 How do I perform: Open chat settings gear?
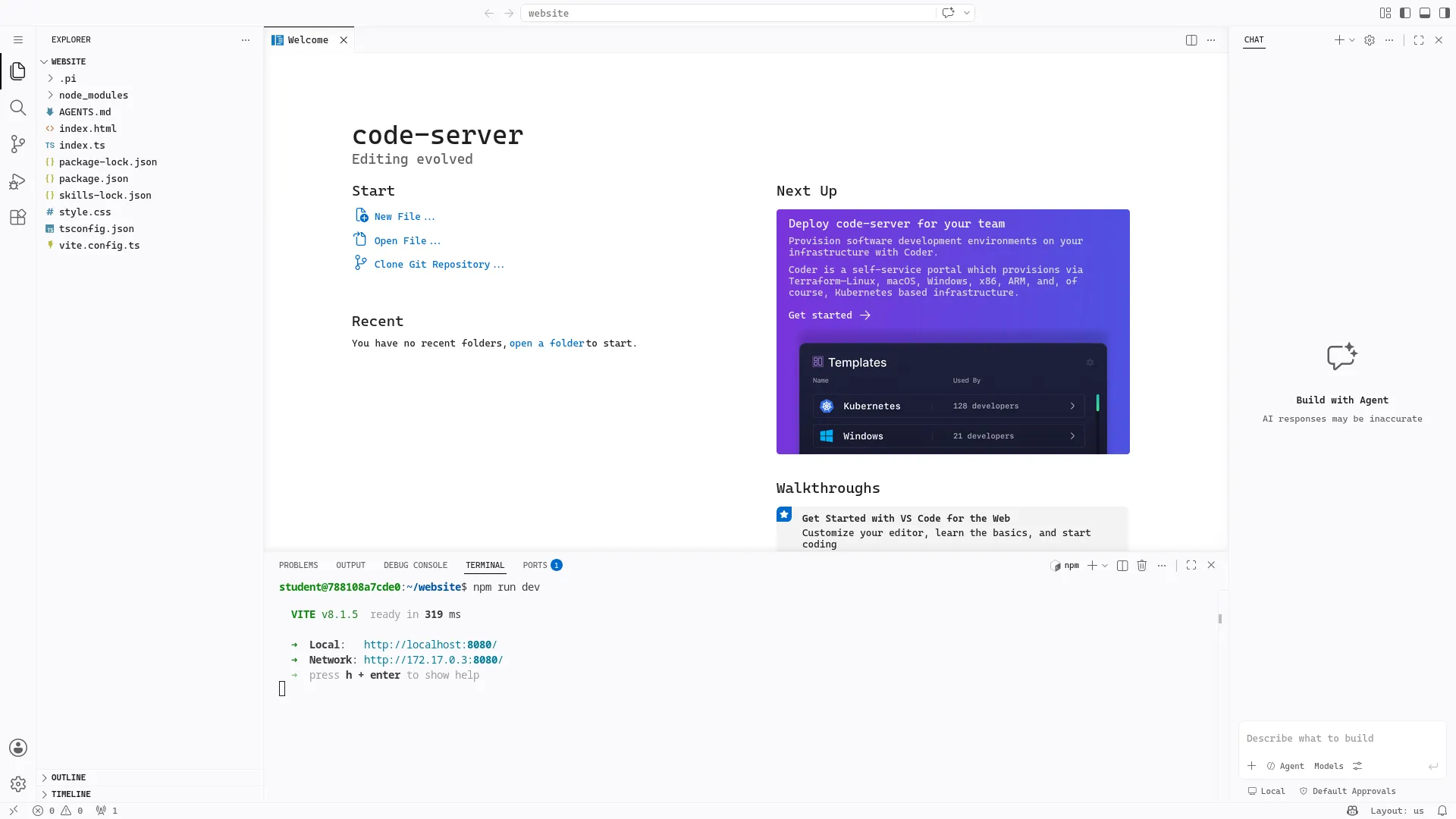point(1370,40)
